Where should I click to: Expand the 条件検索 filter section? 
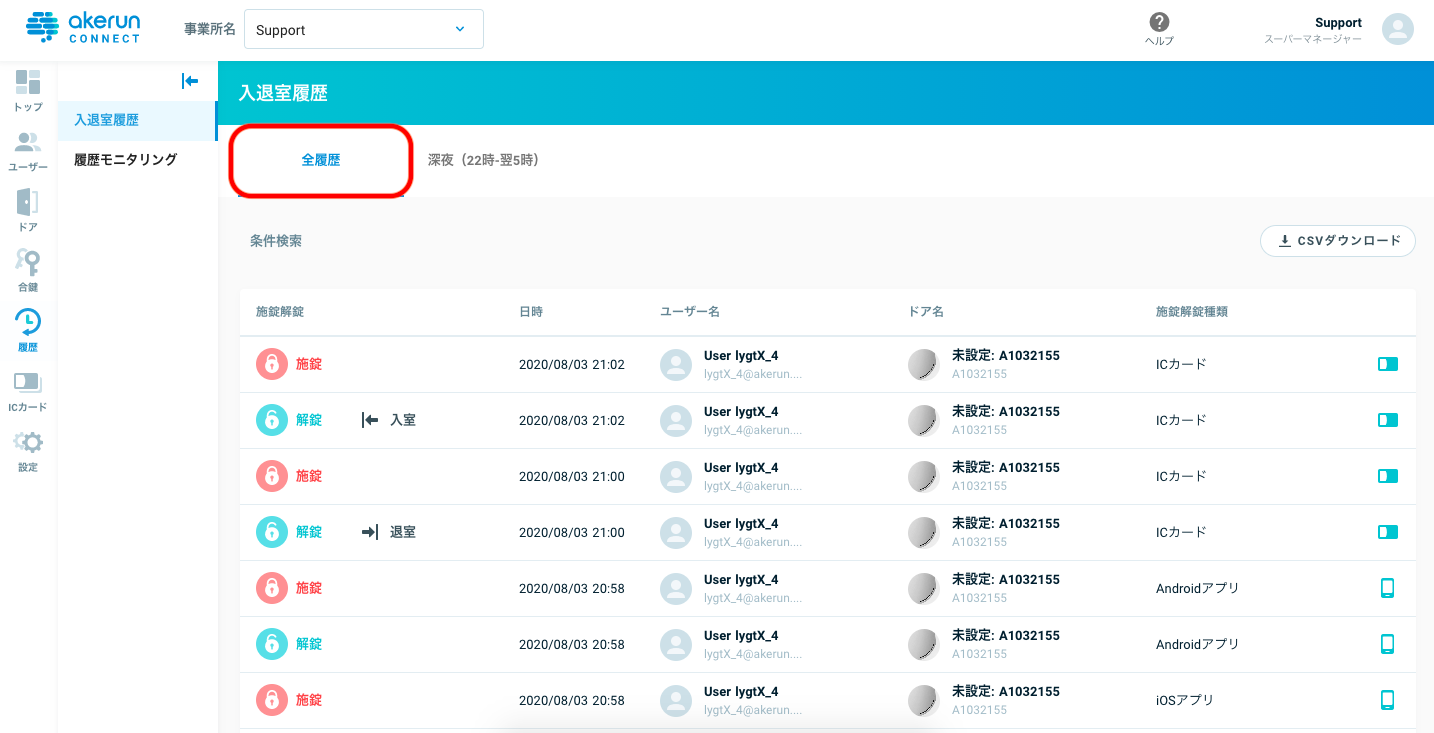tap(276, 241)
